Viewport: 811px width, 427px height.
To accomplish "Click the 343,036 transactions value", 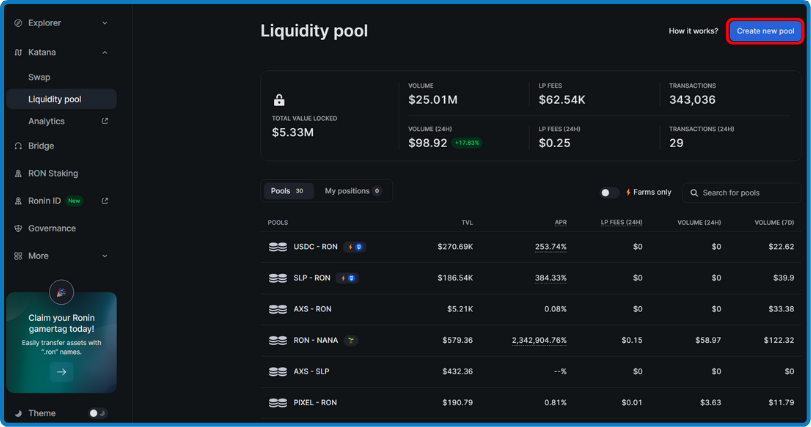I will (693, 100).
